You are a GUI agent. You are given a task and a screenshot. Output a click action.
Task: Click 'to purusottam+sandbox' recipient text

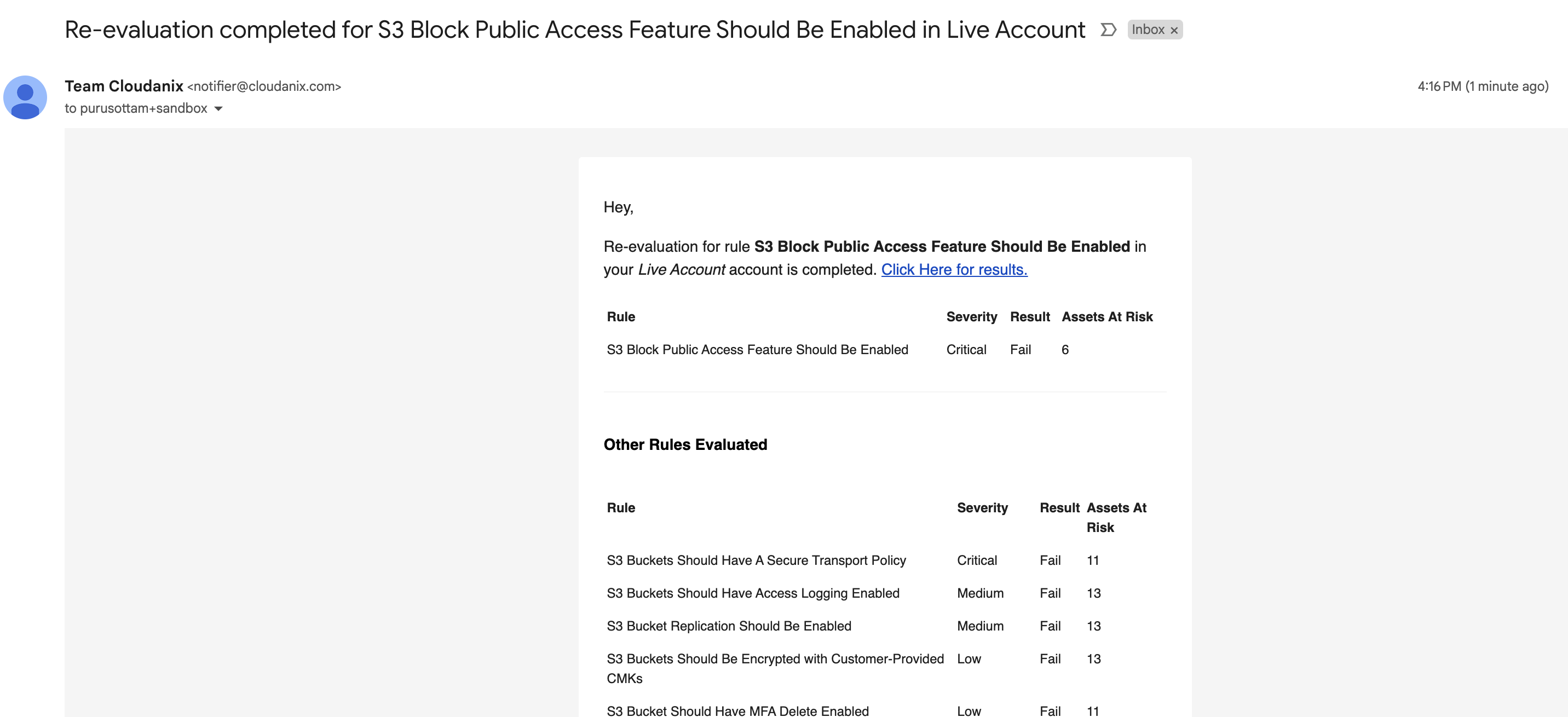136,108
